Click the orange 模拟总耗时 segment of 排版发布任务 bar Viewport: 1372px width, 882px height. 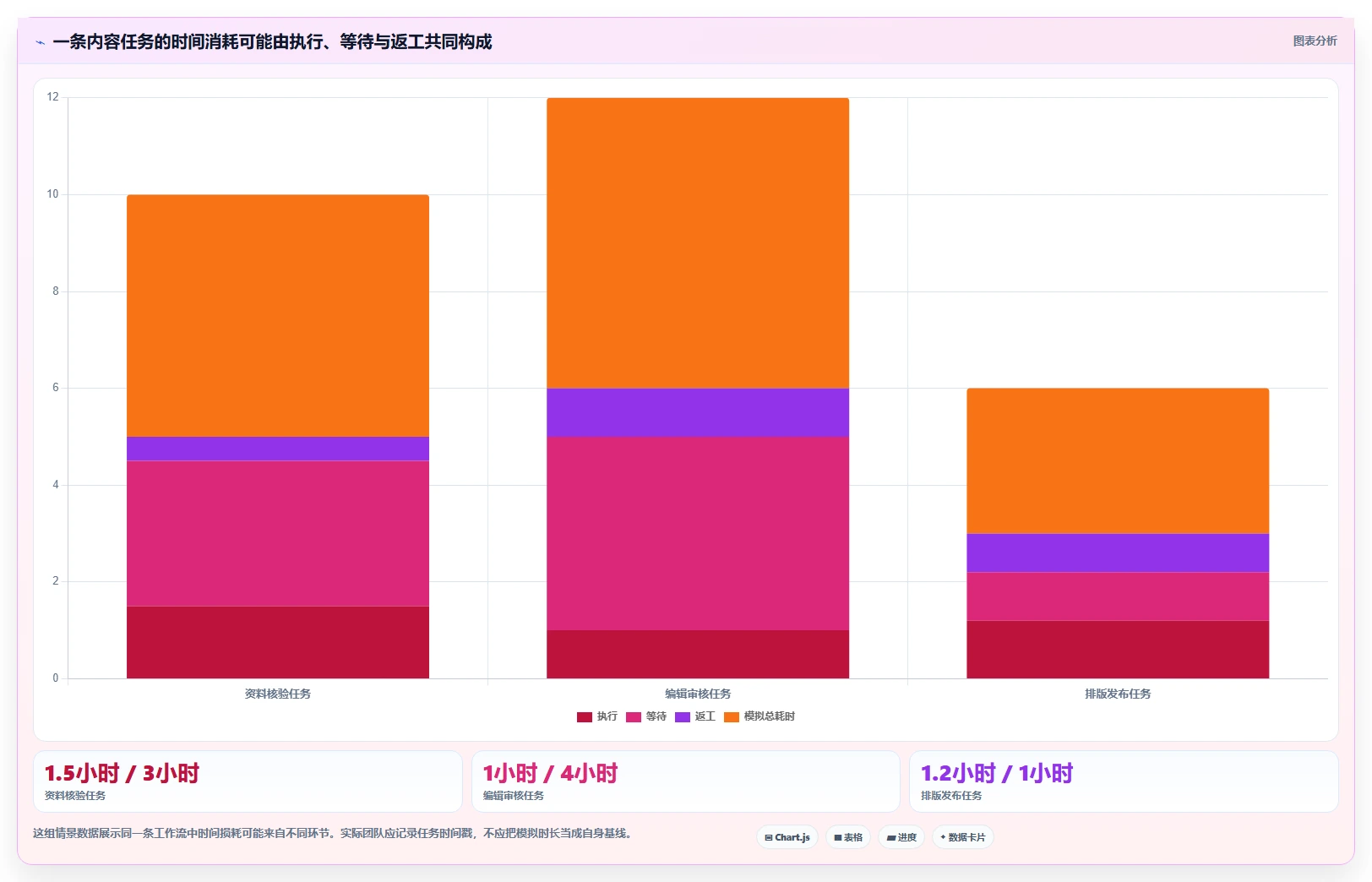point(1118,461)
